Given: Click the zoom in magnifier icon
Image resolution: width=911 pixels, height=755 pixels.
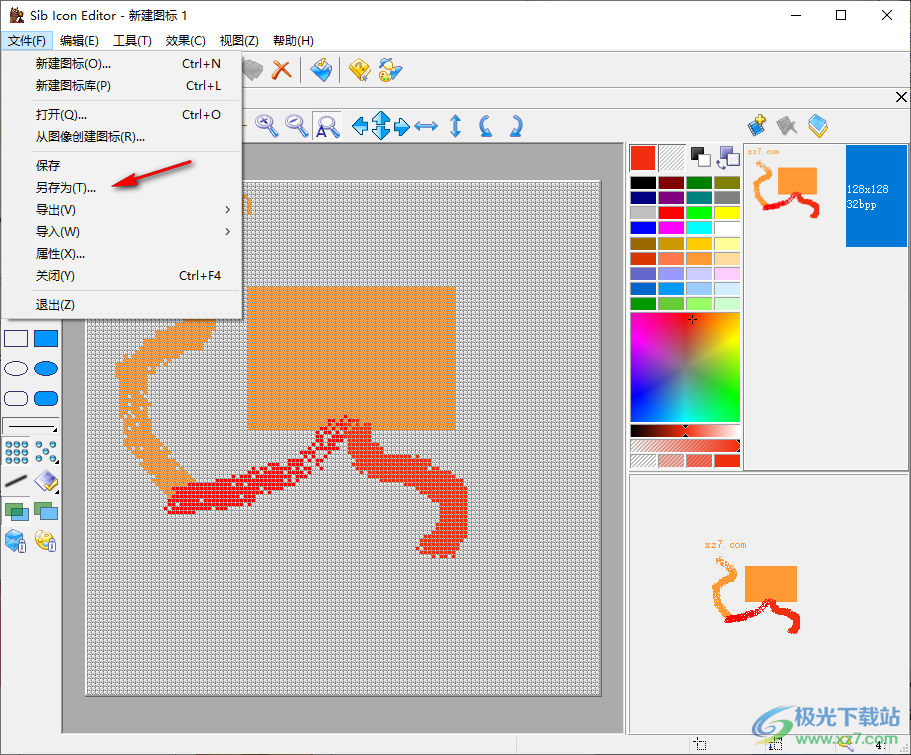Looking at the screenshot, I should point(267,126).
